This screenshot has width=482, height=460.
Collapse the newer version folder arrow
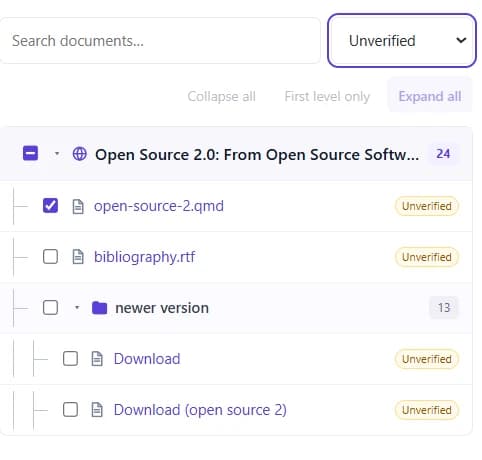77,307
